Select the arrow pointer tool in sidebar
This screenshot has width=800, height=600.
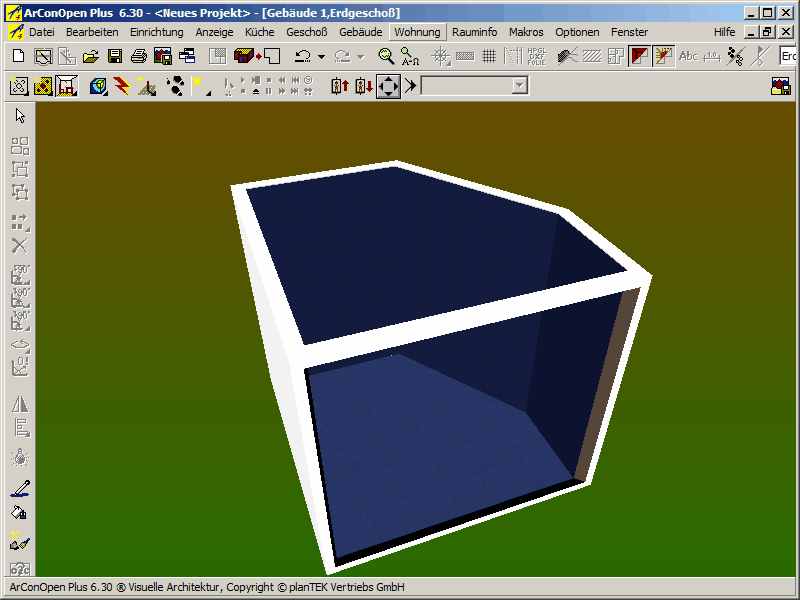coord(20,116)
